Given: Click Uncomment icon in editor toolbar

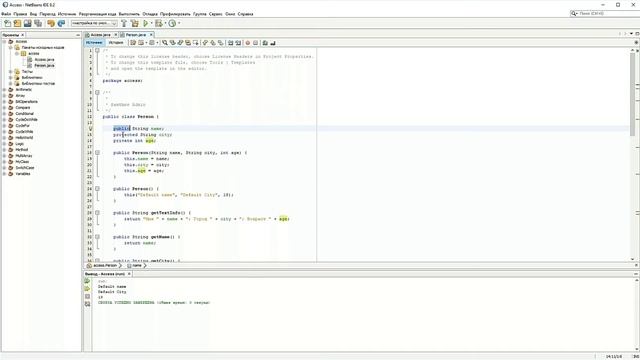Looking at the screenshot, I should (x=273, y=42).
